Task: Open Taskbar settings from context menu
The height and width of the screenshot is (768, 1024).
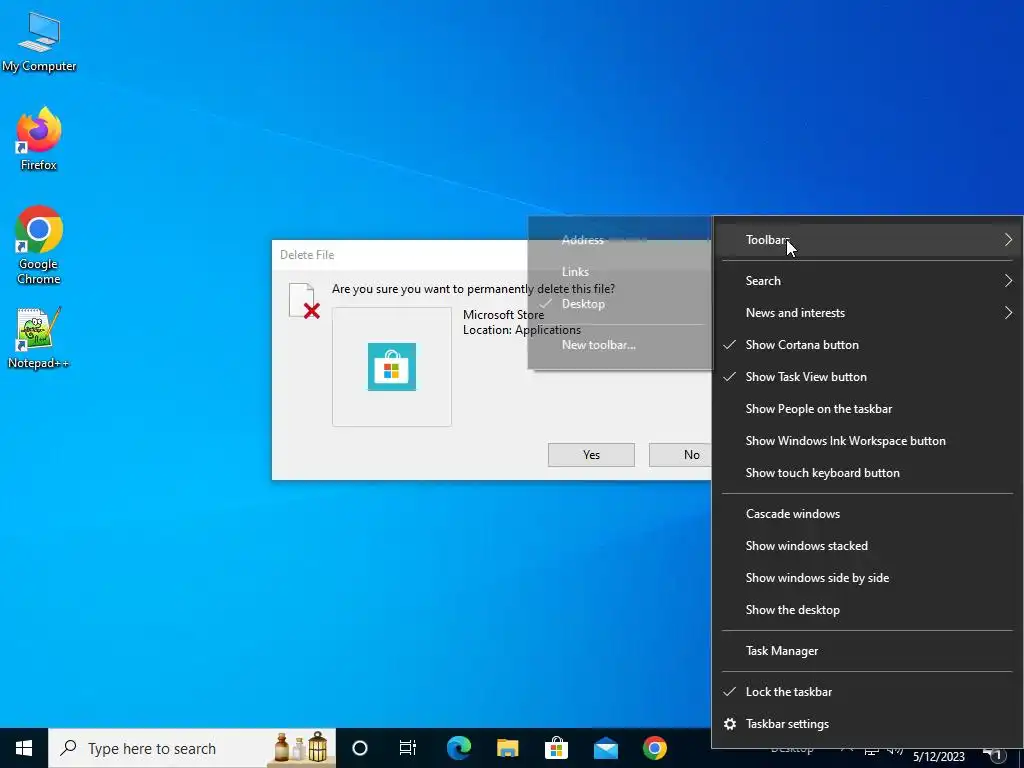Action: point(867,724)
